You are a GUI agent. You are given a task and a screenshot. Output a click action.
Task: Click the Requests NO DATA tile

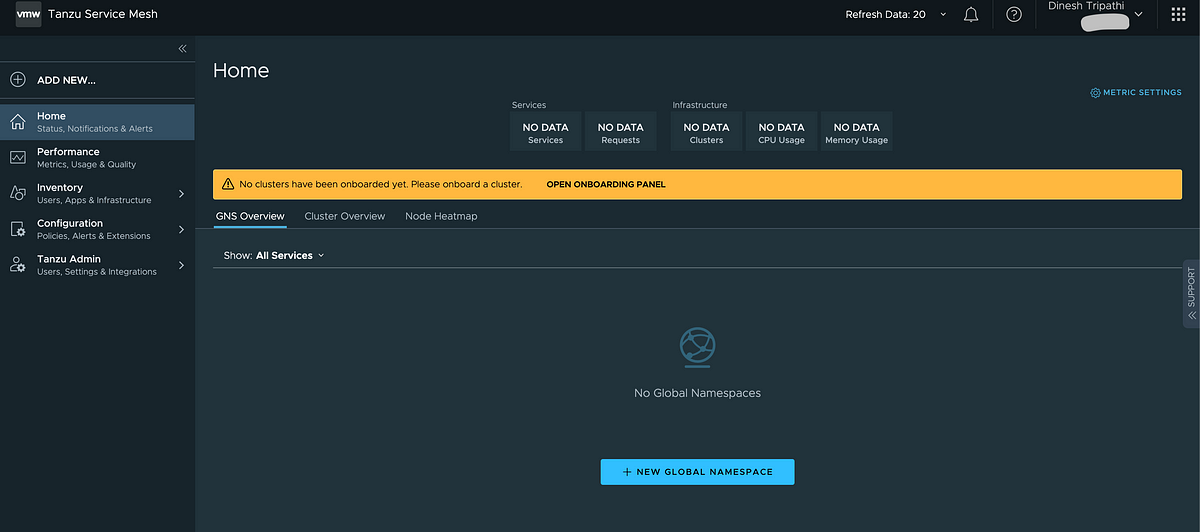[x=620, y=131]
